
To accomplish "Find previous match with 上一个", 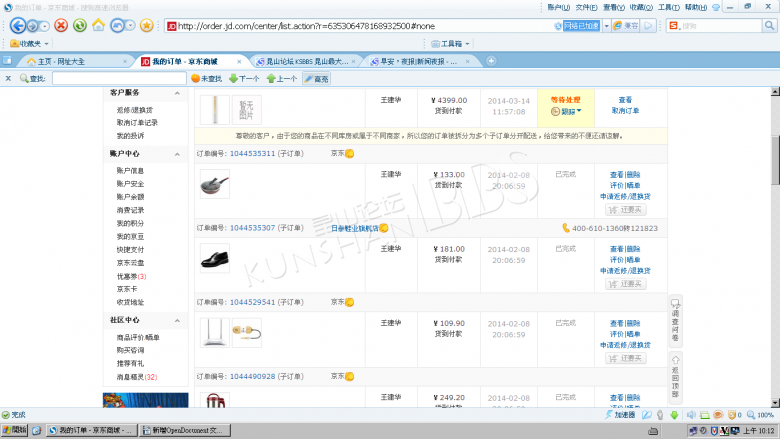I will click(282, 79).
